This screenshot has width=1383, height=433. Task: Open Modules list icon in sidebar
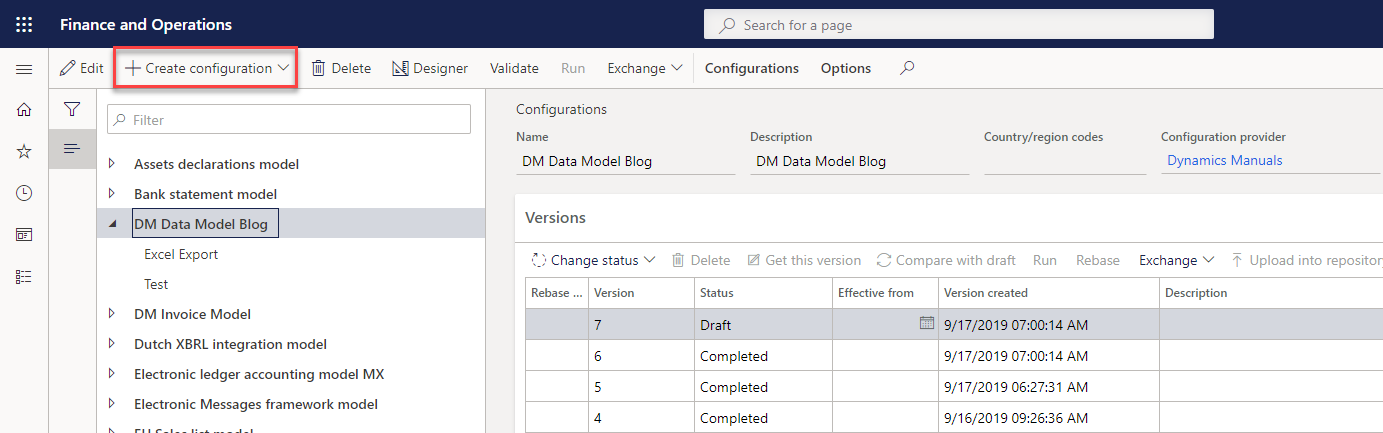[24, 277]
